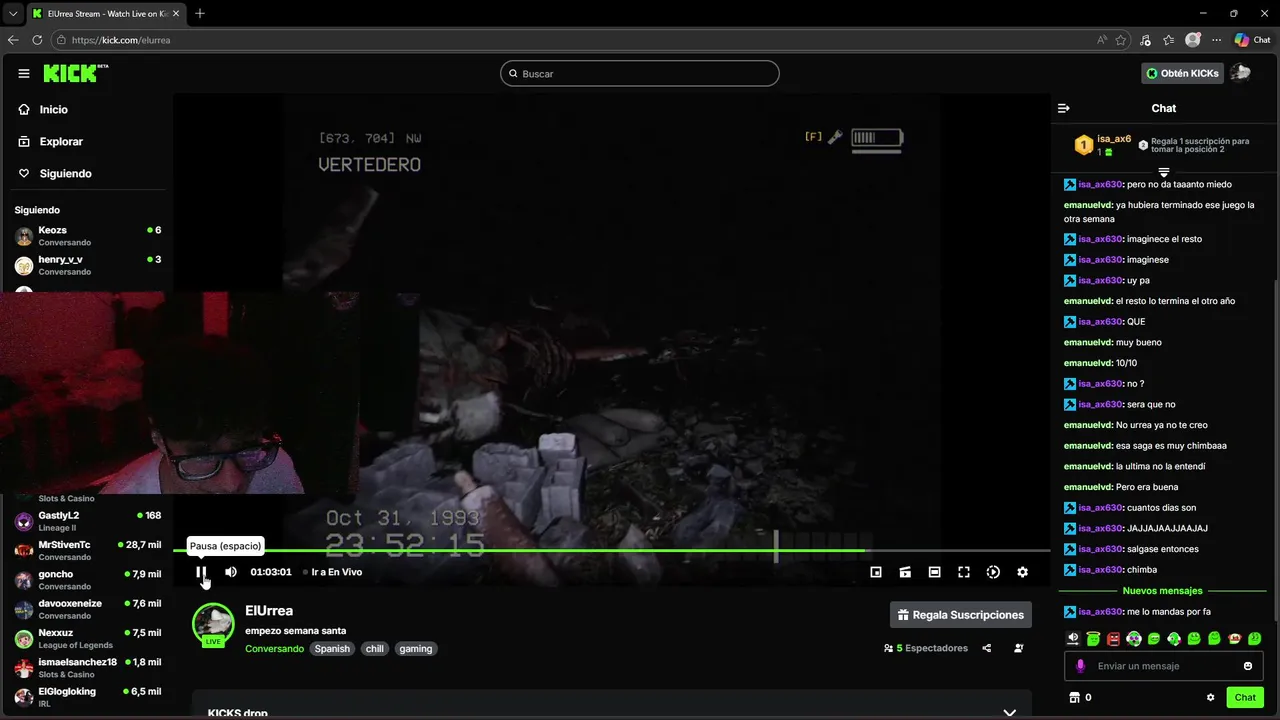Open MrStivenTc recommended channel
The image size is (1280, 720).
[x=88, y=550]
